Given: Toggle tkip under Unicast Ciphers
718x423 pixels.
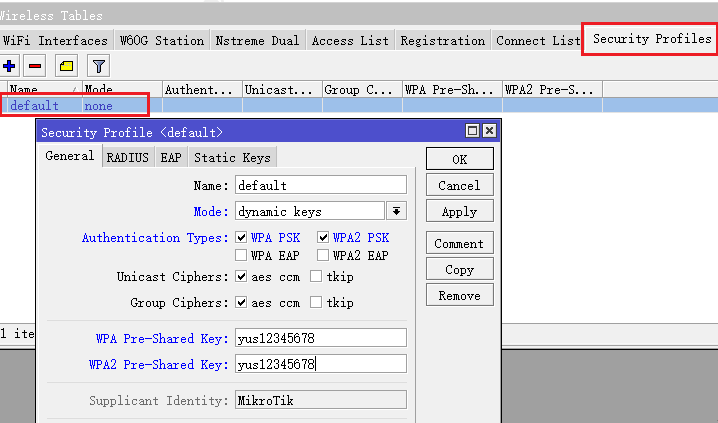Looking at the screenshot, I should point(316,276).
